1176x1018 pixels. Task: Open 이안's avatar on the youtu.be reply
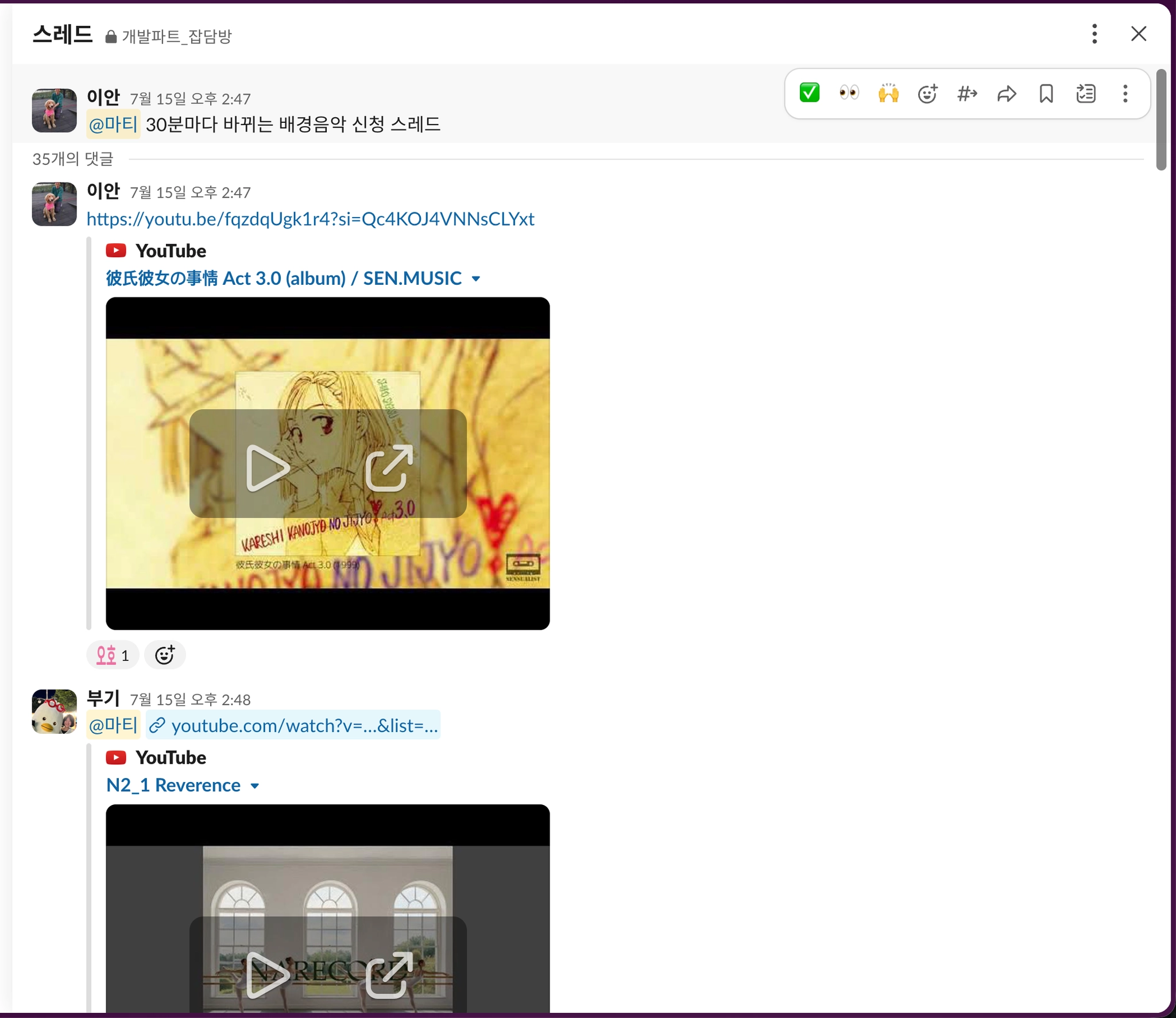point(54,204)
